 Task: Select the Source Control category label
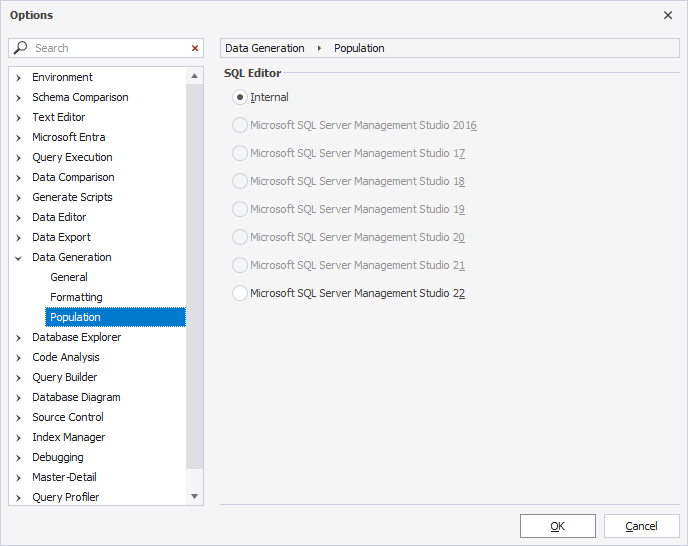click(x=68, y=417)
